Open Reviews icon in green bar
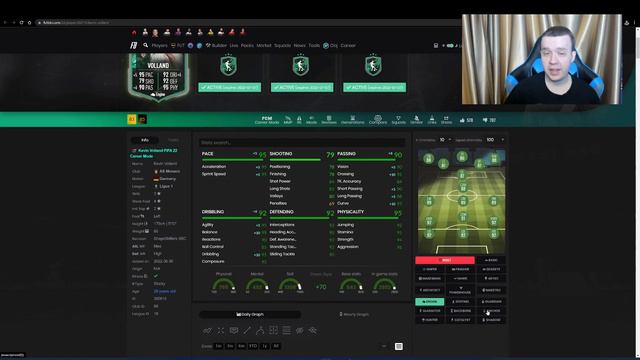 329,120
